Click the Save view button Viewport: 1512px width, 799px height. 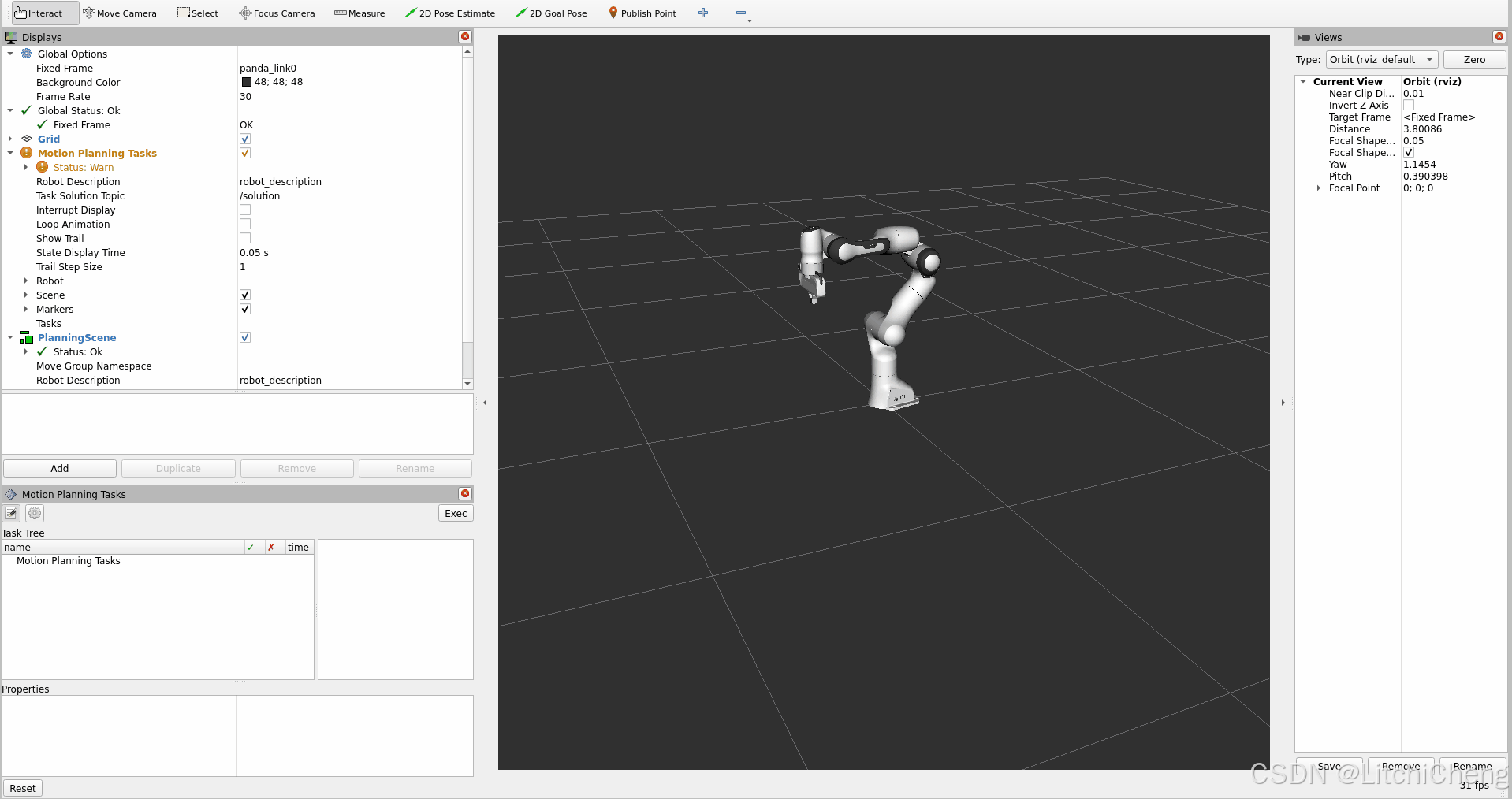(x=1329, y=766)
